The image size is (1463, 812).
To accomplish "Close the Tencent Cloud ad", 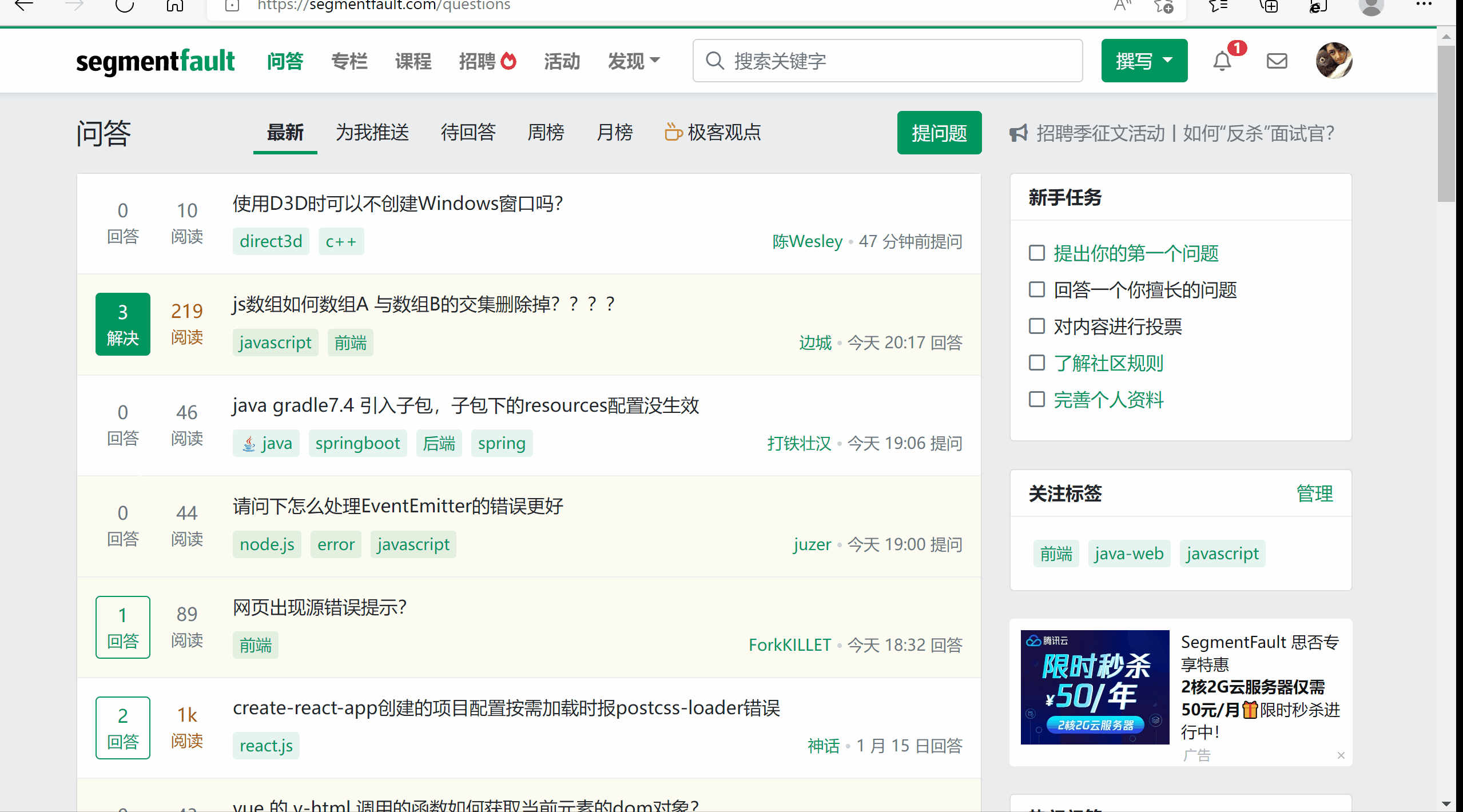I will (1341, 755).
